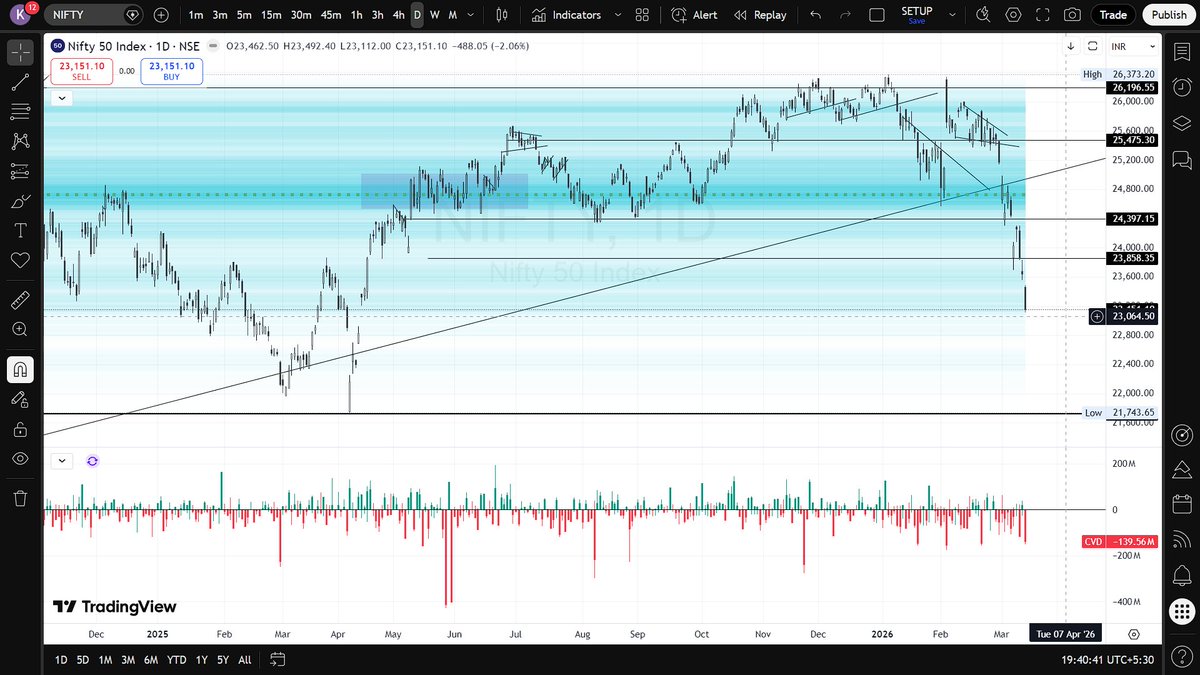Open the forecasting and measurement tools

pyautogui.click(x=20, y=171)
